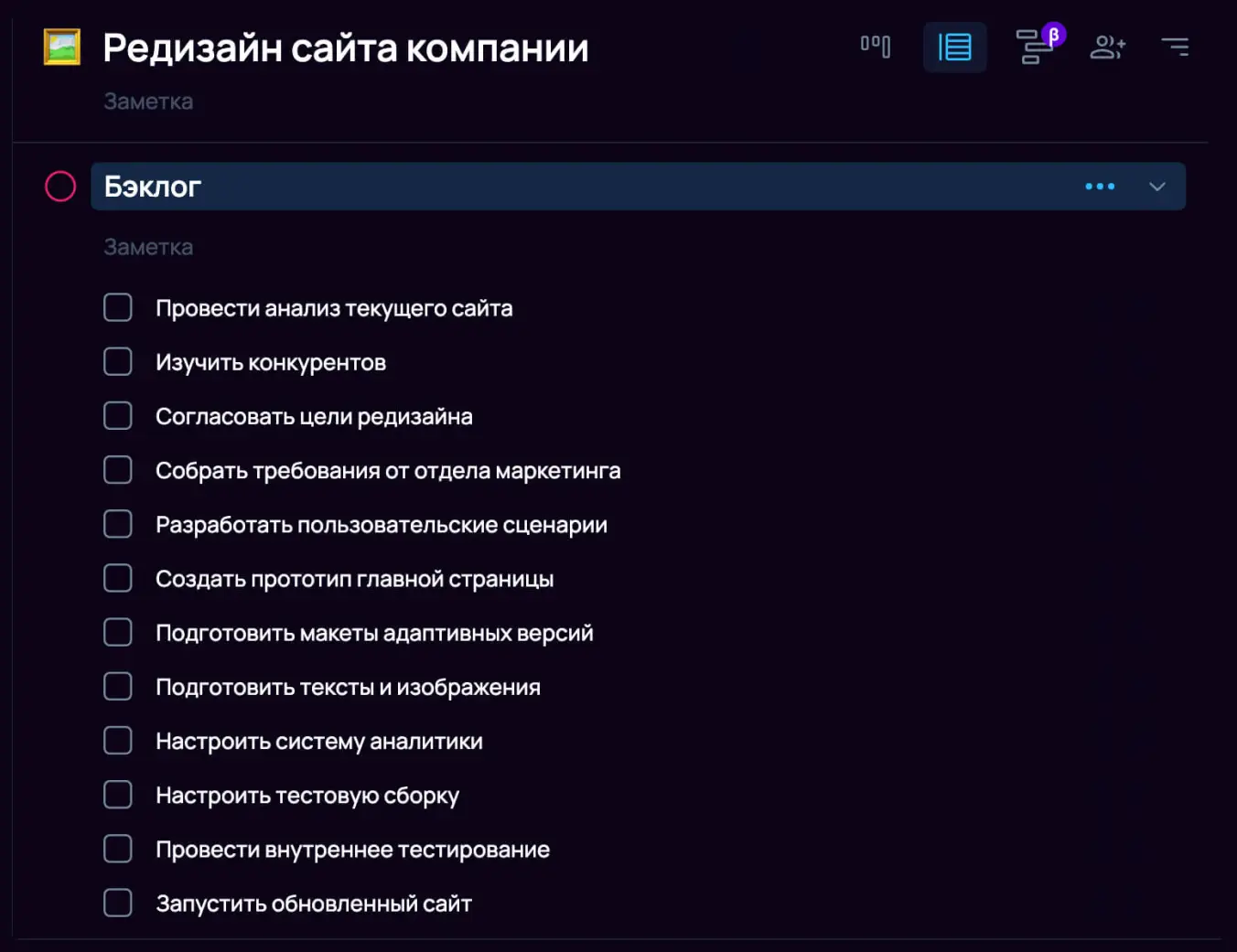
Task: Open the list view
Action: [x=954, y=46]
